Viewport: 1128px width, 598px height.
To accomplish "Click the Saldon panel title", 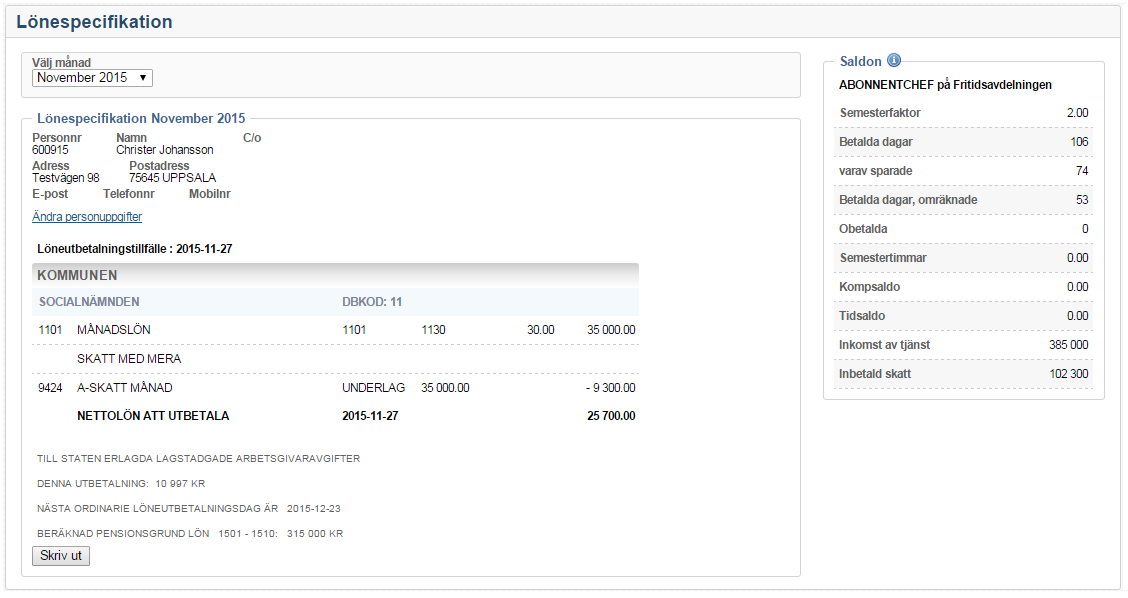I will [x=860, y=61].
